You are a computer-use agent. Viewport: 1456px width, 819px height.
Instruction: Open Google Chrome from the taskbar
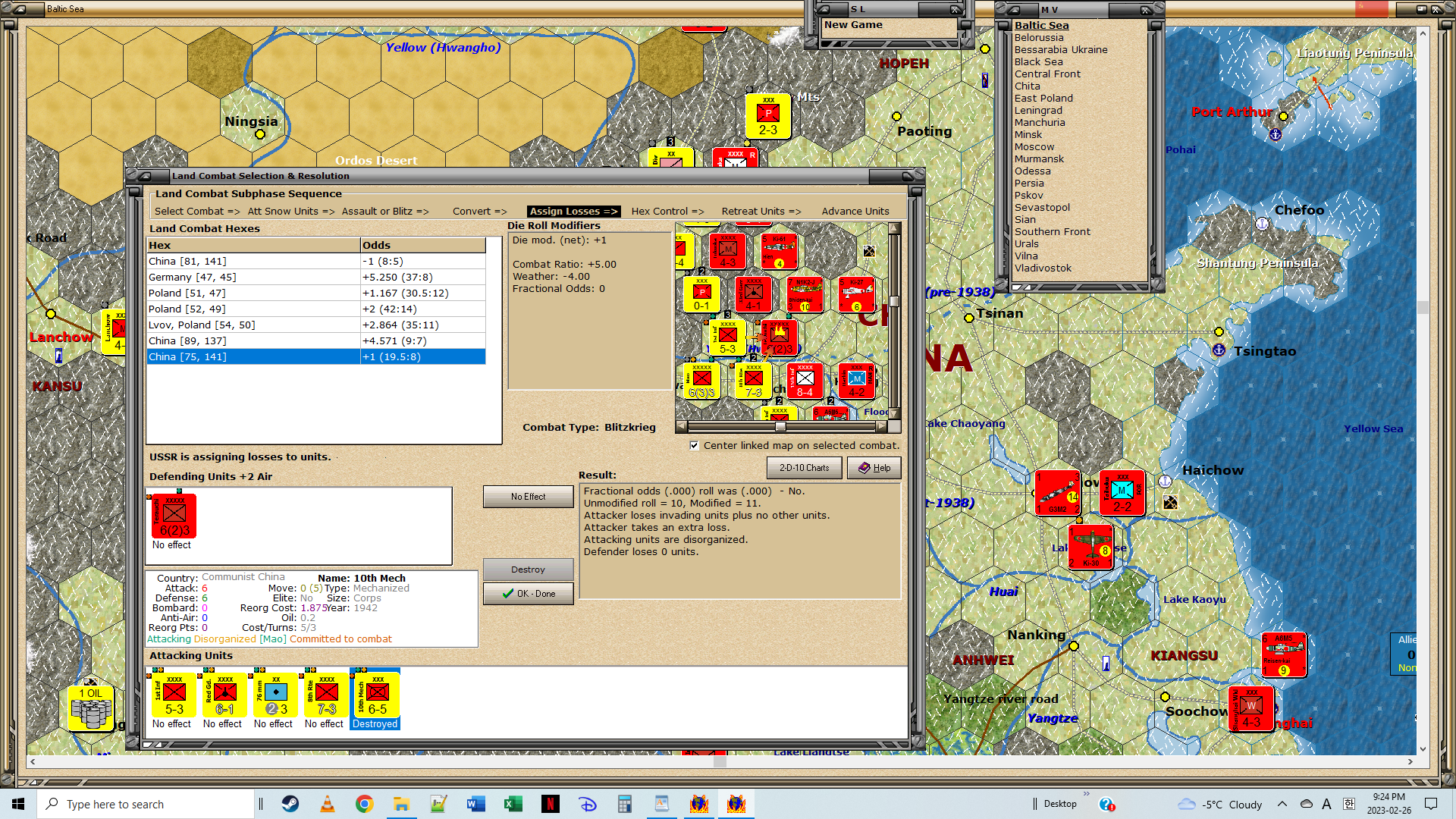coord(365,804)
